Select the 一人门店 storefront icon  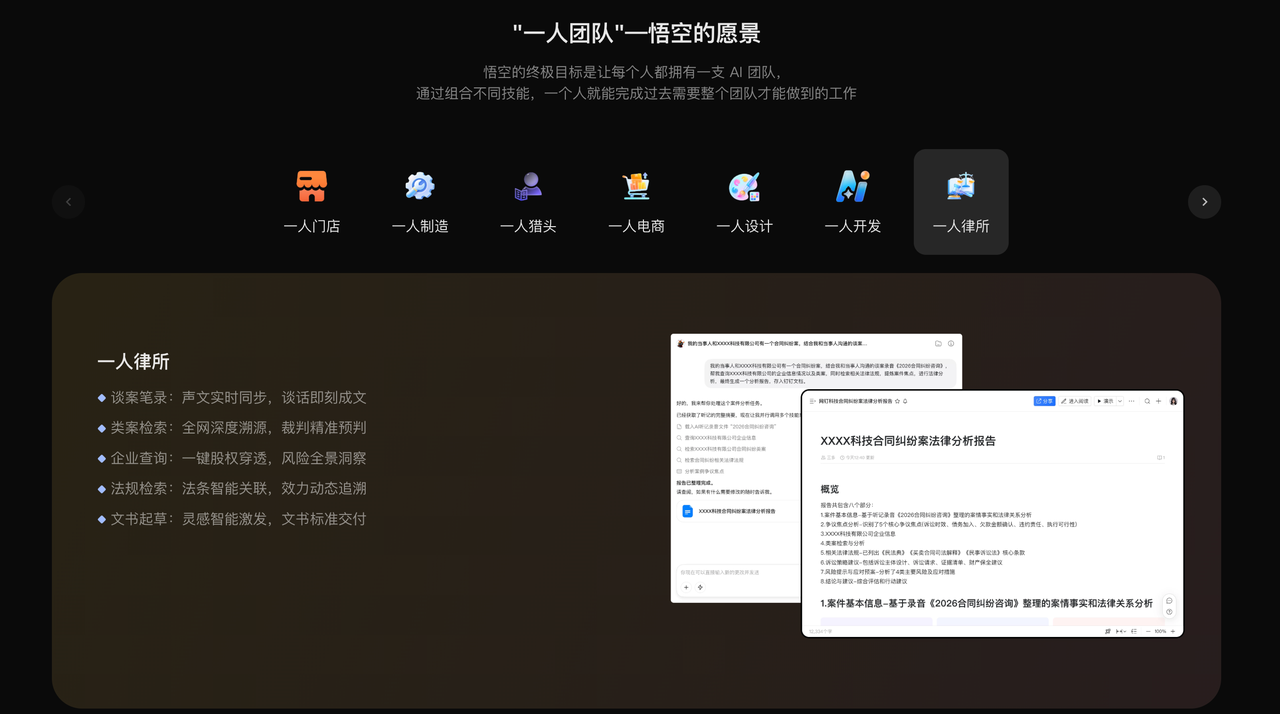tap(312, 187)
